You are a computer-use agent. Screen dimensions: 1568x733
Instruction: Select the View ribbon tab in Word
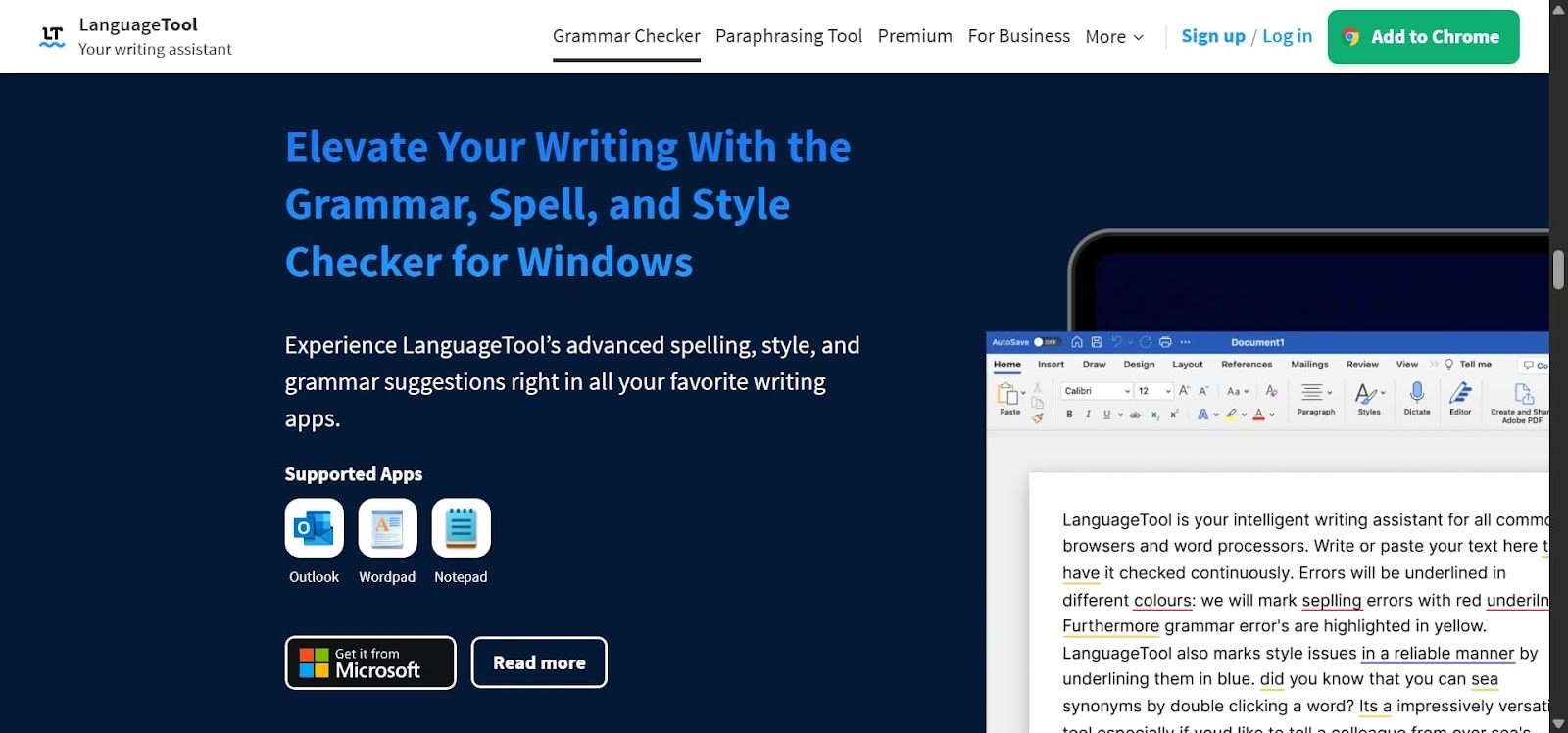pyautogui.click(x=1407, y=365)
